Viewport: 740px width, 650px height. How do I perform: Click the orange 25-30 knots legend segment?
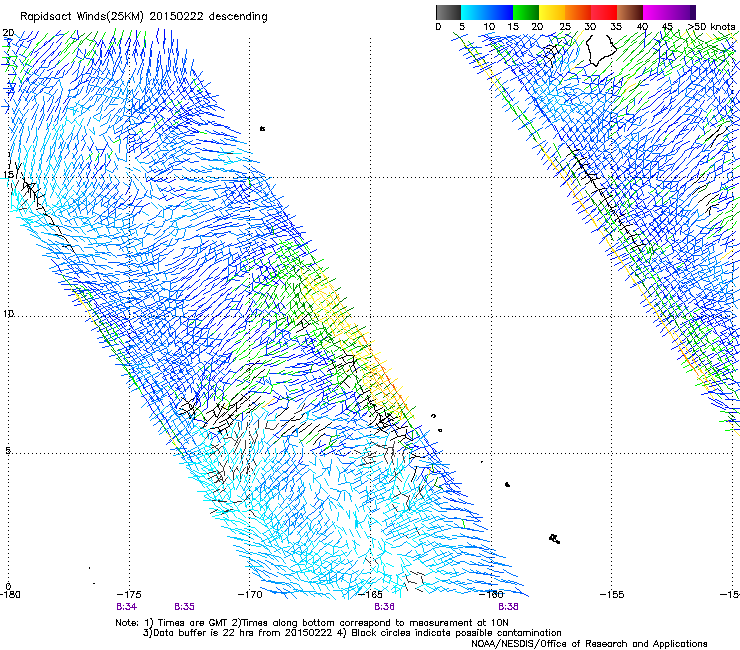[578, 12]
